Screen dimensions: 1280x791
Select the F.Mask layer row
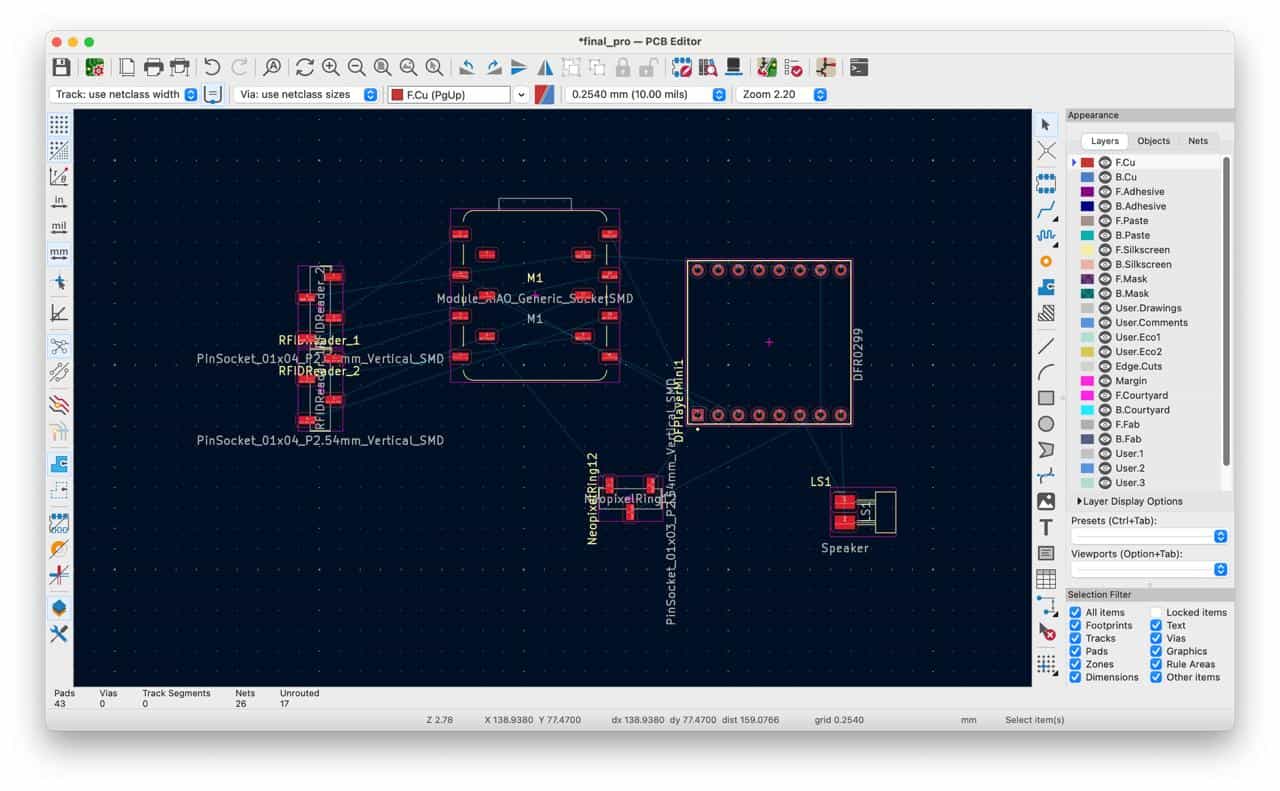pos(1146,279)
